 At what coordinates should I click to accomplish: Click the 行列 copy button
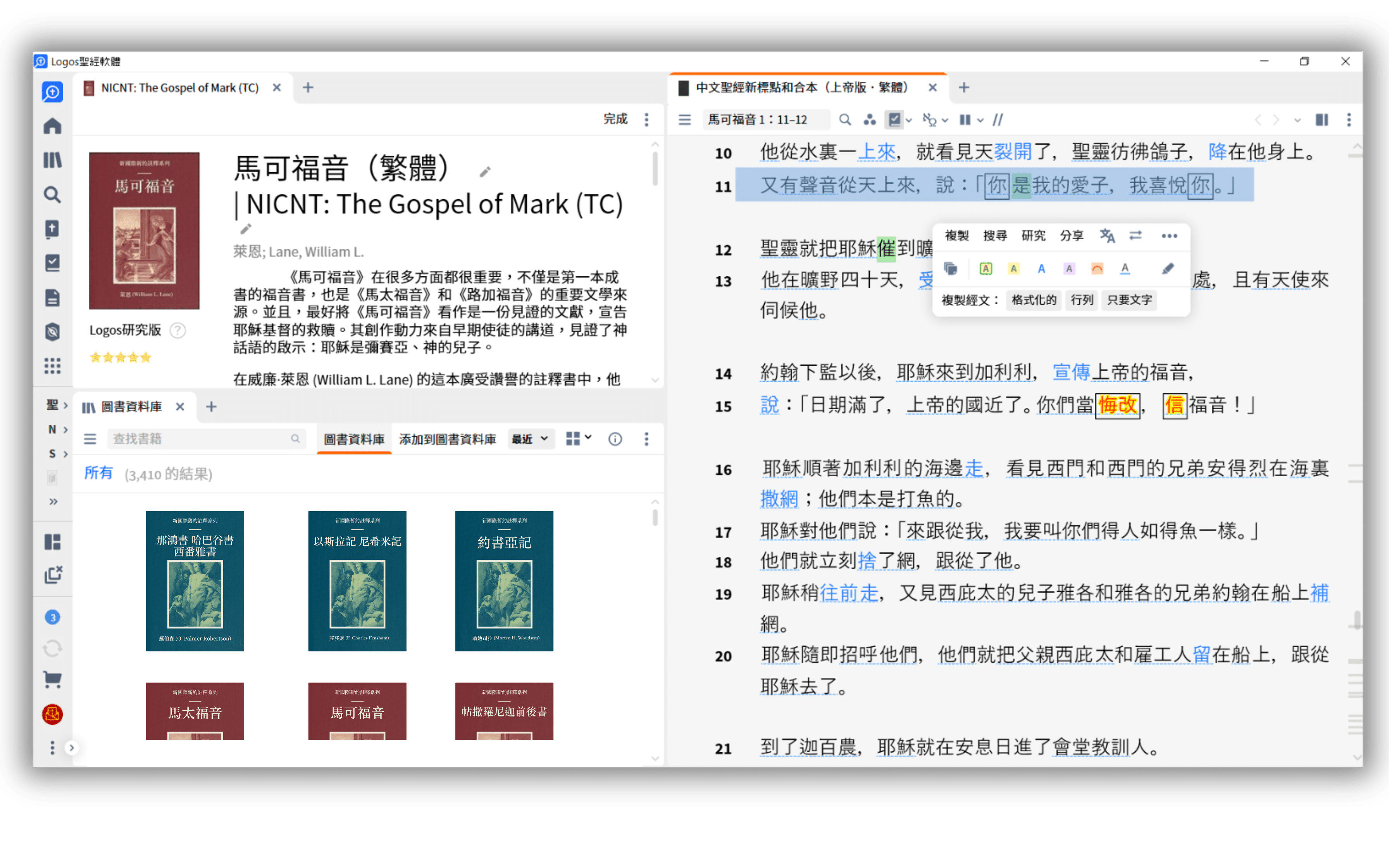tap(1081, 300)
